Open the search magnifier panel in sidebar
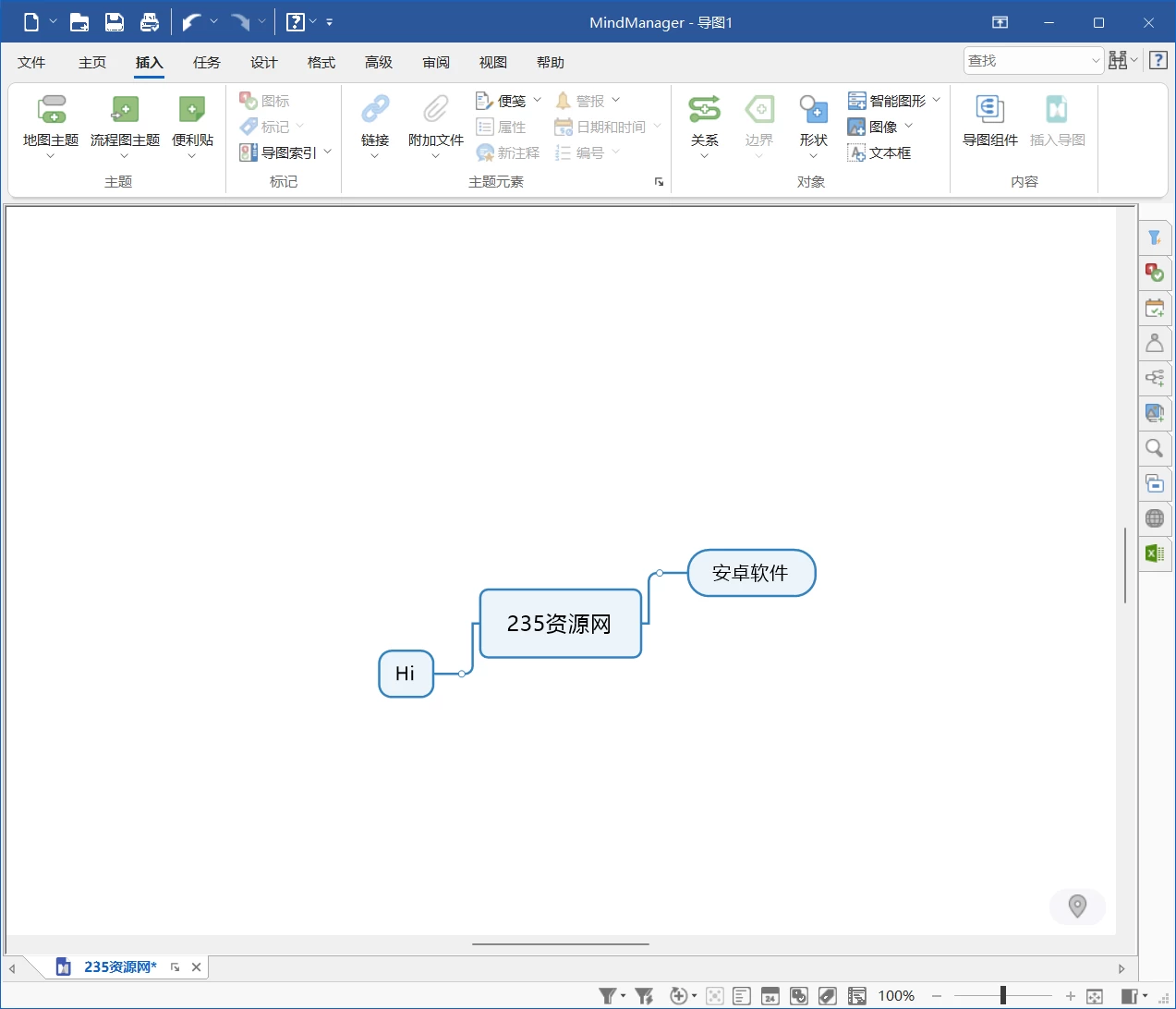The image size is (1176, 1009). pyautogui.click(x=1155, y=448)
